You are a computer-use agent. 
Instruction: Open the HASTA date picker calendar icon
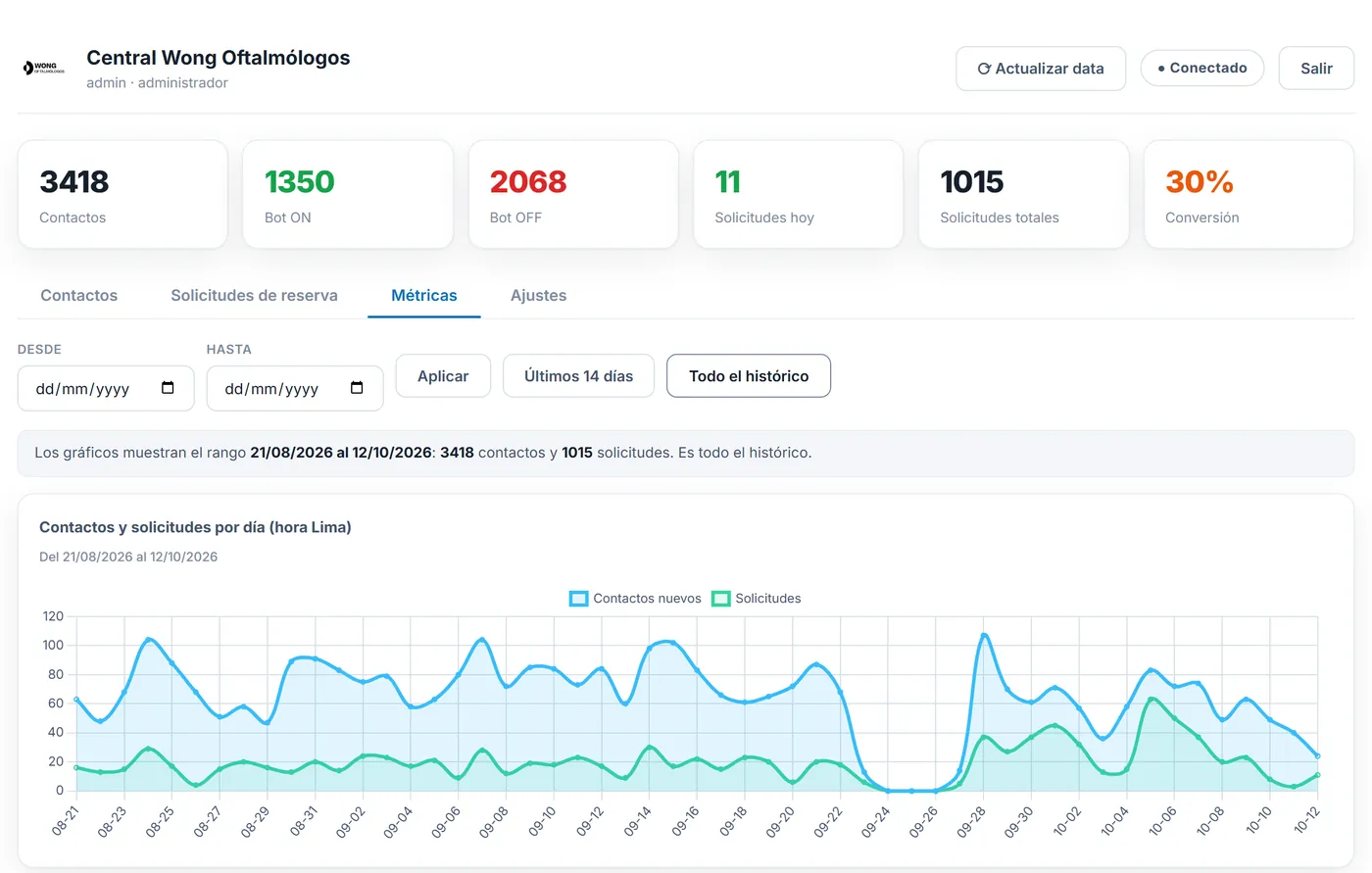(357, 388)
